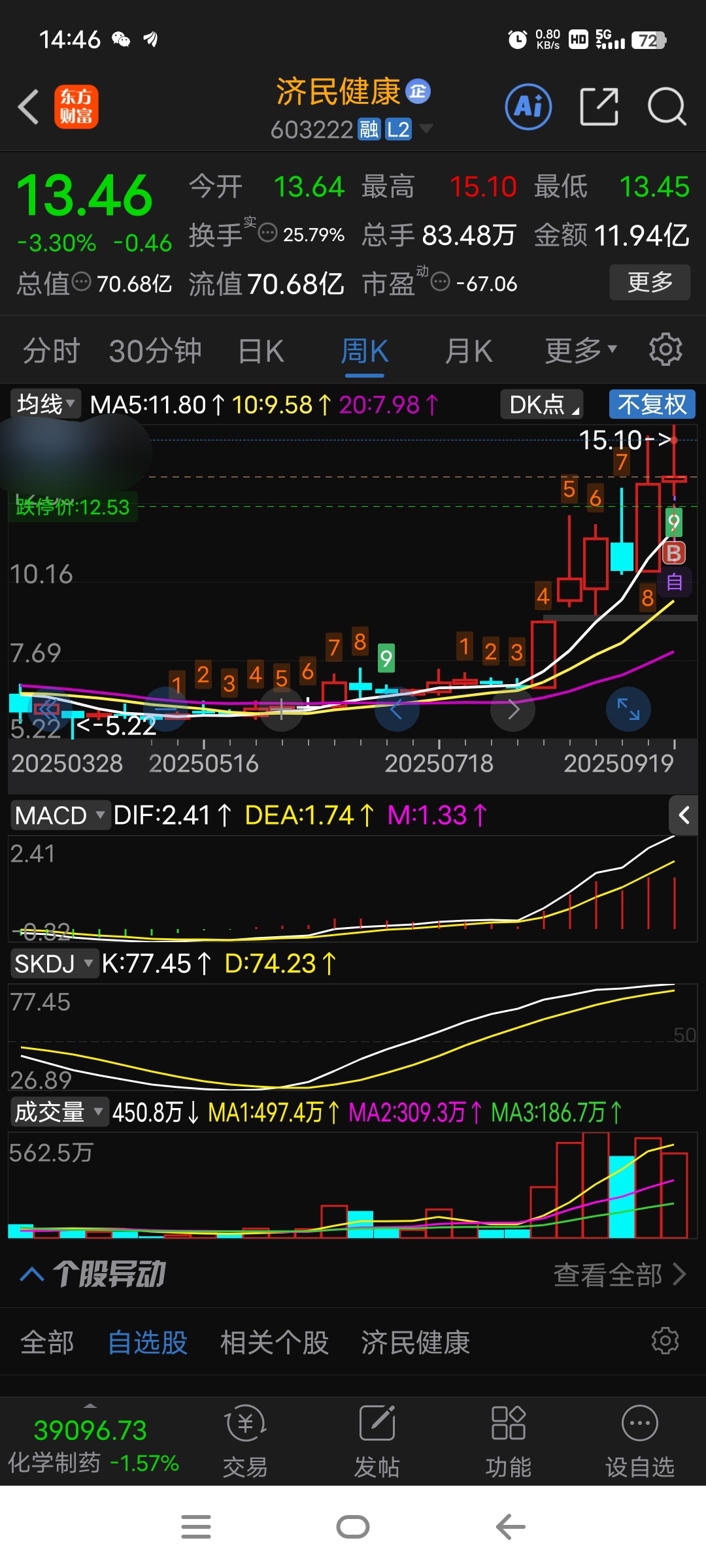Toggle the DK点 signal button
Viewport: 706px width, 1568px height.
tap(542, 404)
